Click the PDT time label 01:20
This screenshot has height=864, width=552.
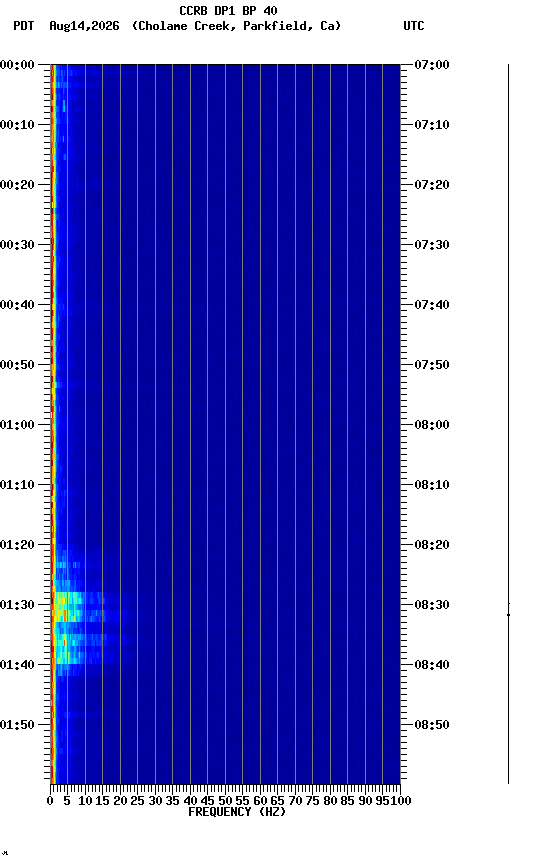click(x=17, y=546)
